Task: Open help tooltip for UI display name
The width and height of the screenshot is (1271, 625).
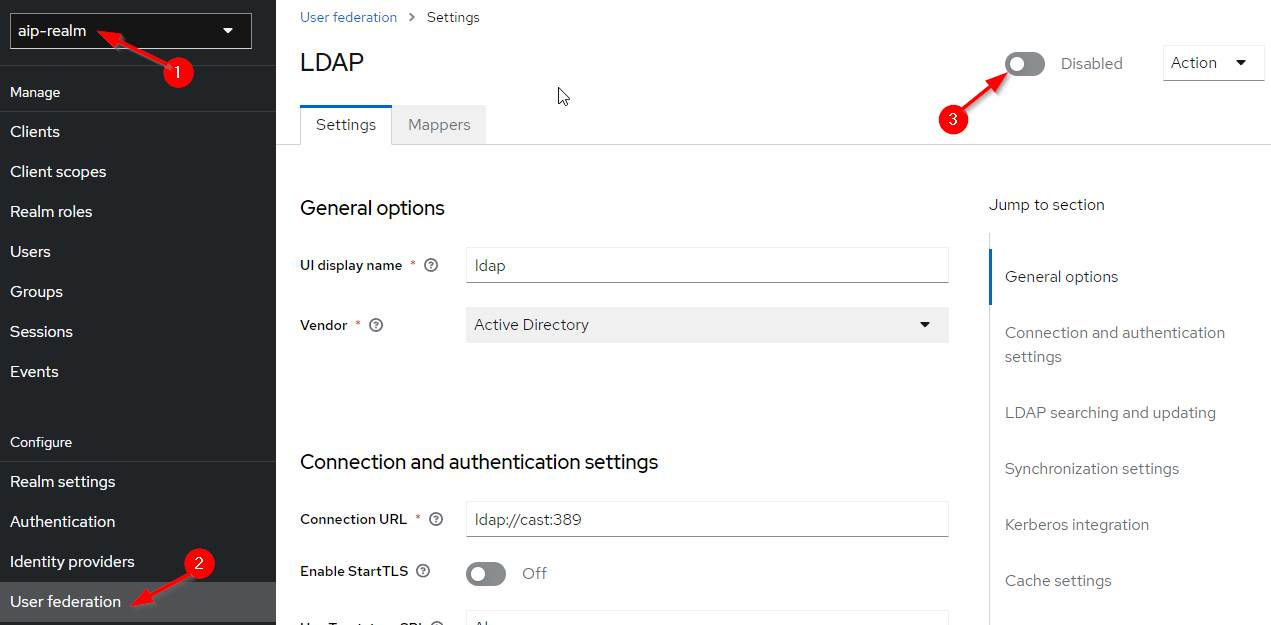Action: [x=430, y=265]
